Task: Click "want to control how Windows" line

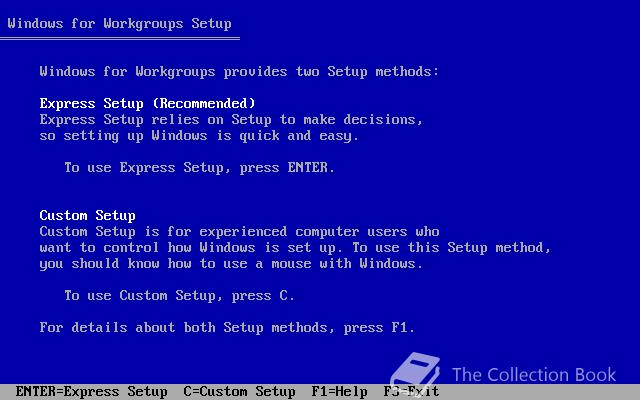Action: coord(296,247)
